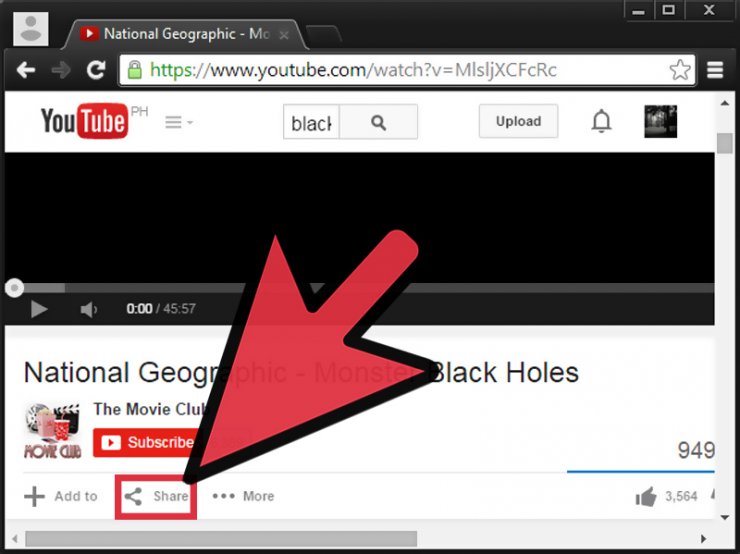Image resolution: width=740 pixels, height=554 pixels.
Task: Click the horizontal scroll left arrow
Action: click(15, 538)
